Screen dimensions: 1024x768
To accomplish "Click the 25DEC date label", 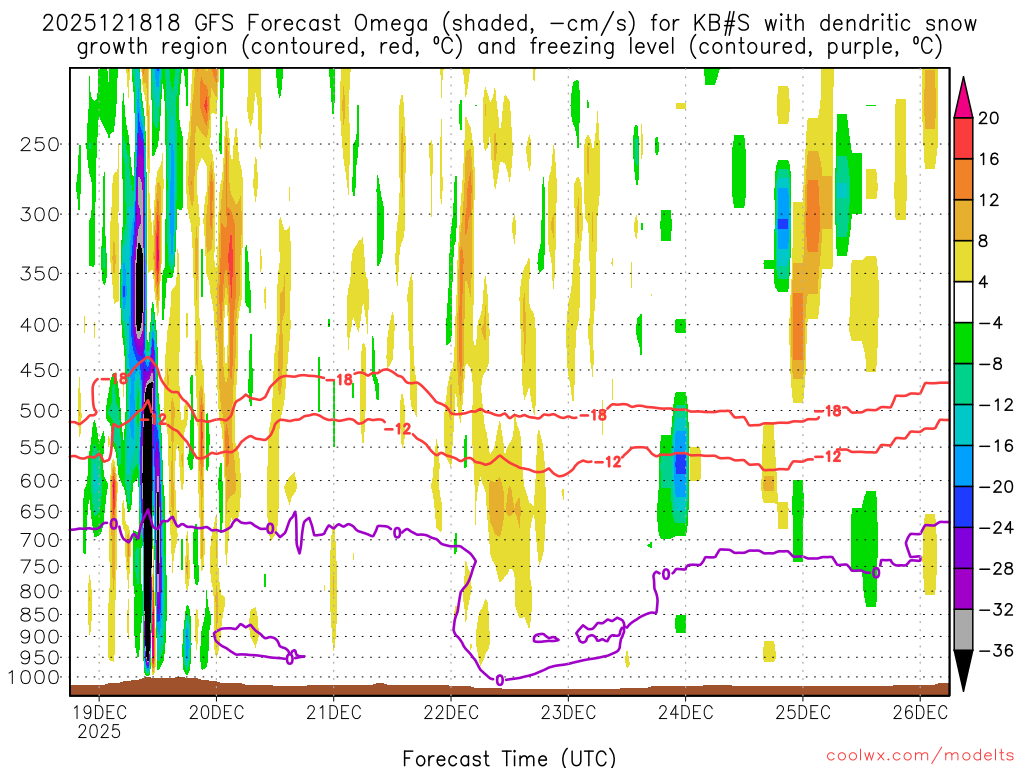I will click(803, 712).
